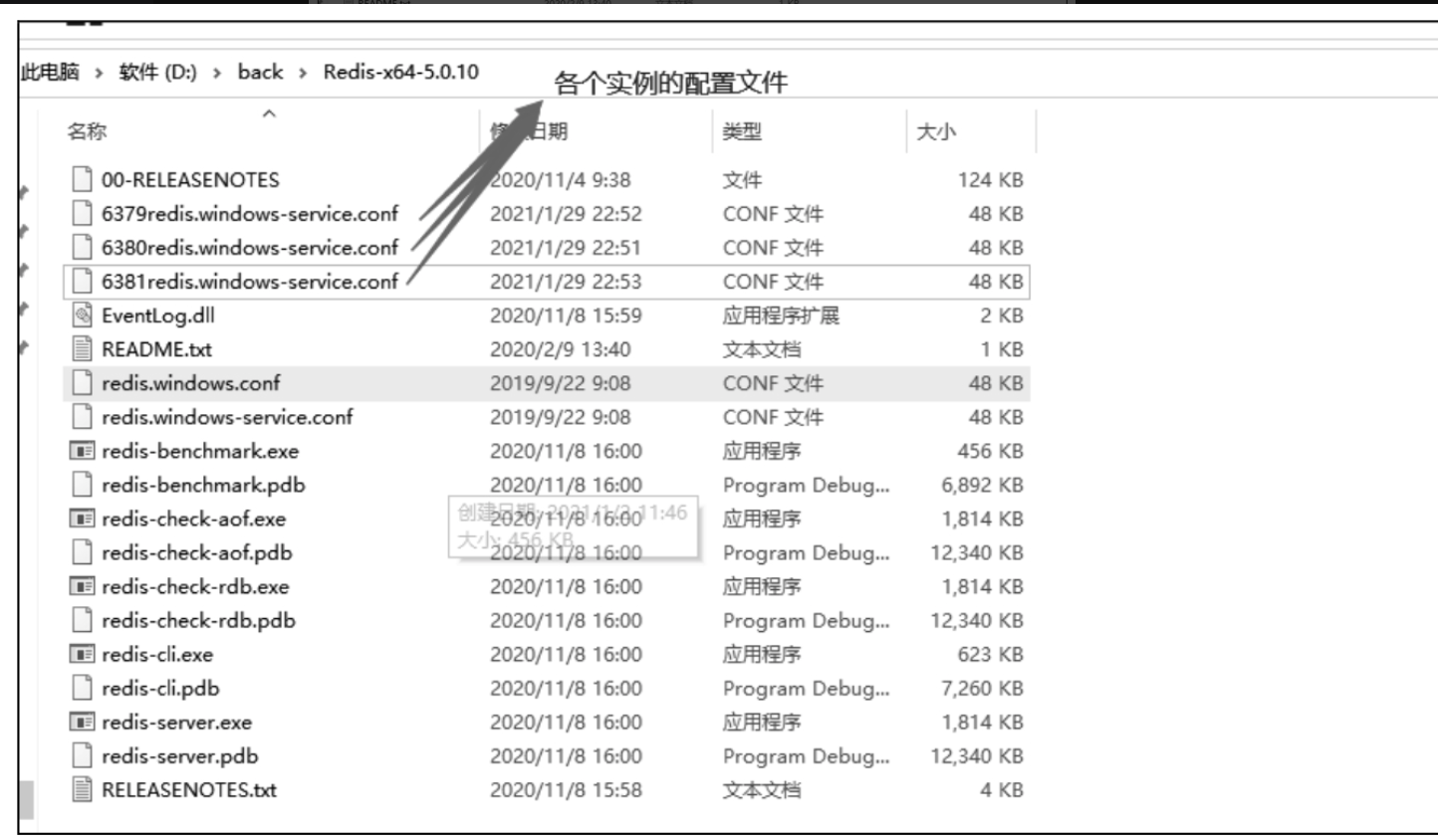Select file name redis-server.exe
1438x840 pixels.
(176, 722)
